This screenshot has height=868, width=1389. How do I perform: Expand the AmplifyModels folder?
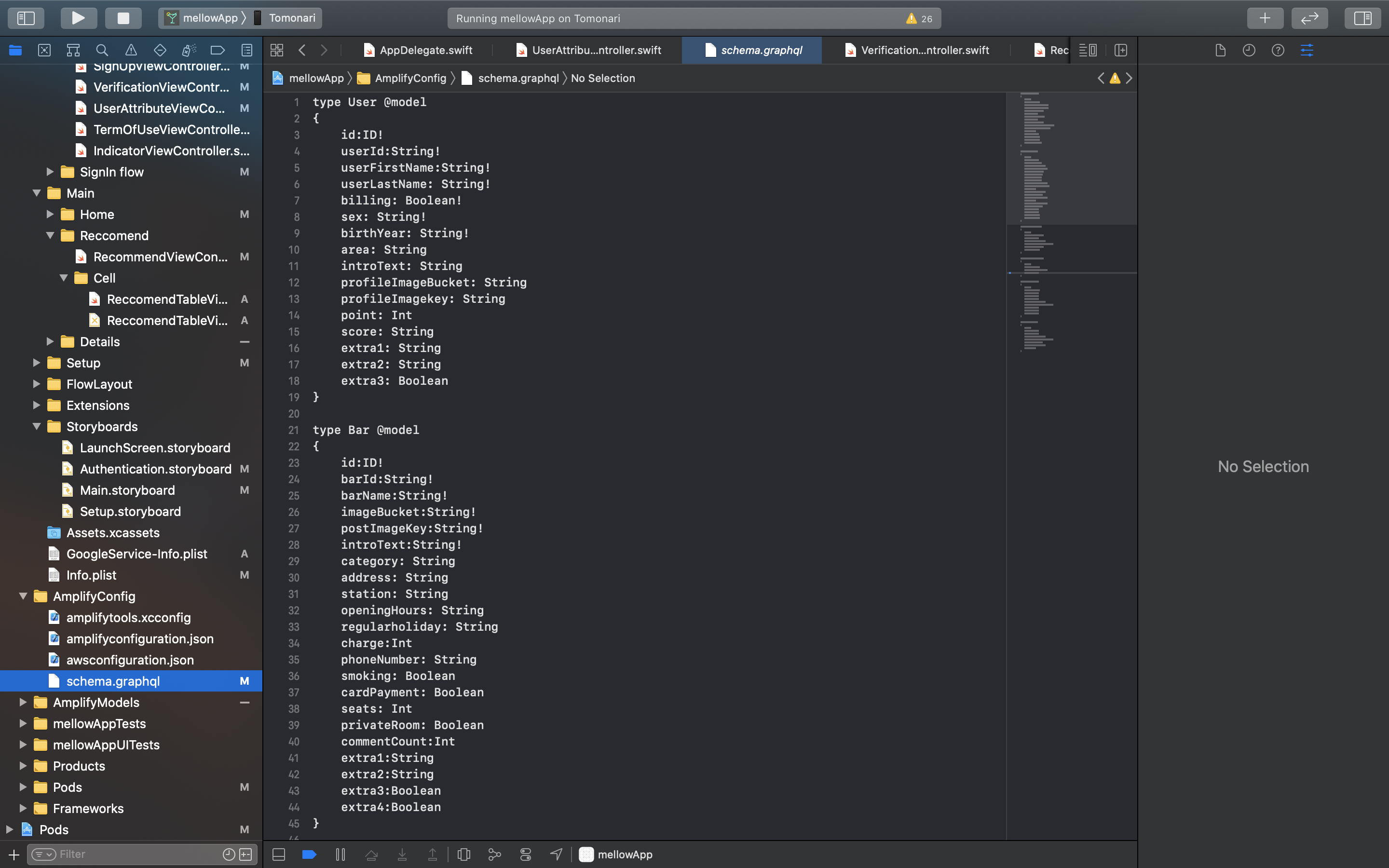[23, 702]
